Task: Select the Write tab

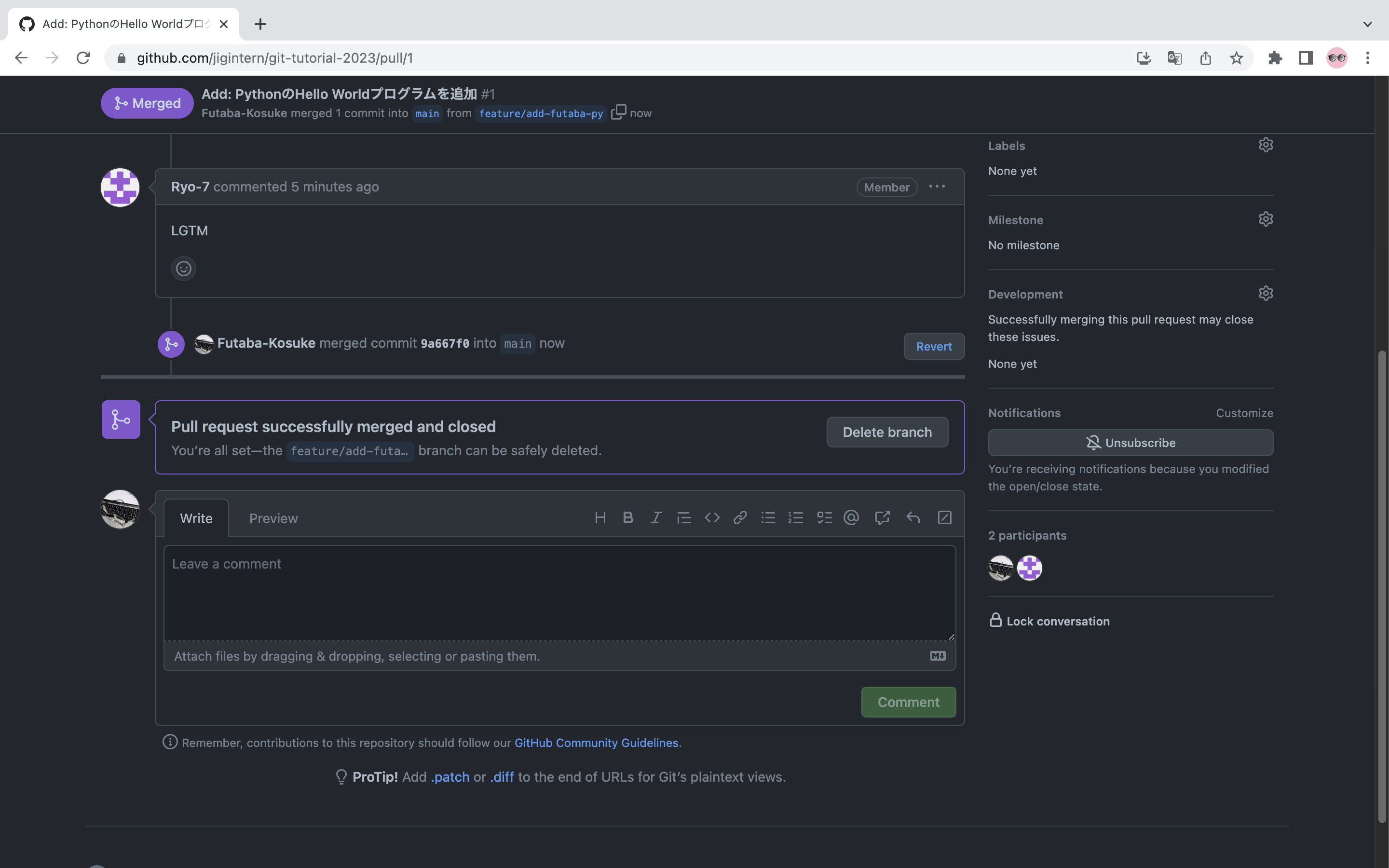Action: coord(196,518)
